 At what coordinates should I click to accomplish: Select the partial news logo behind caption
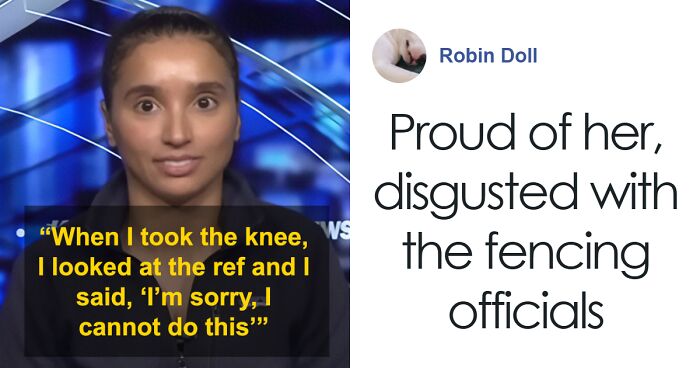click(336, 230)
